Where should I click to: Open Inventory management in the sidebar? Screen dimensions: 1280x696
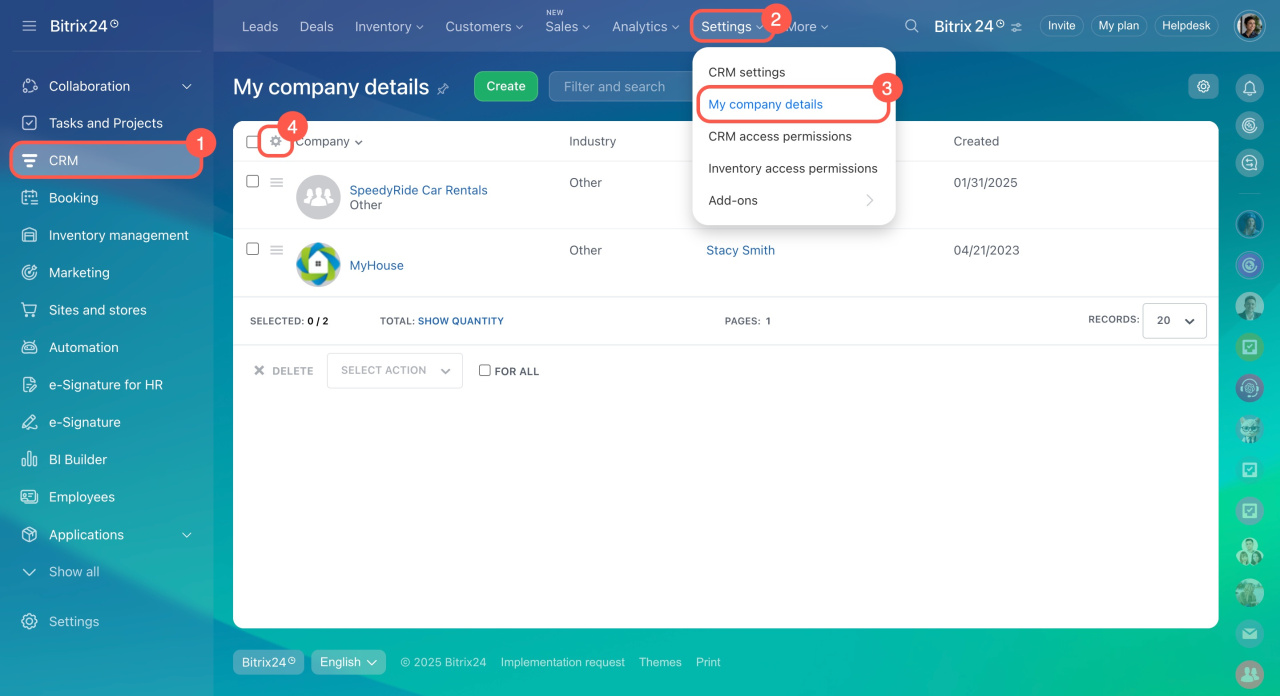point(118,235)
